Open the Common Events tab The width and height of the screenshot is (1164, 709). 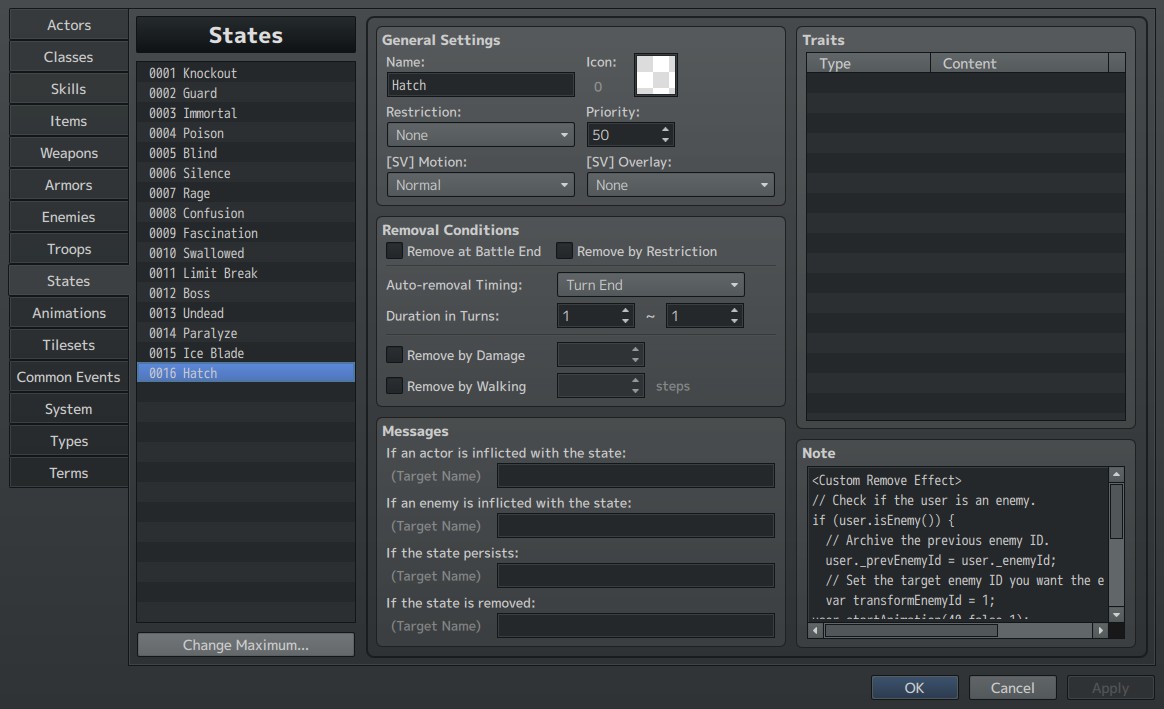68,377
